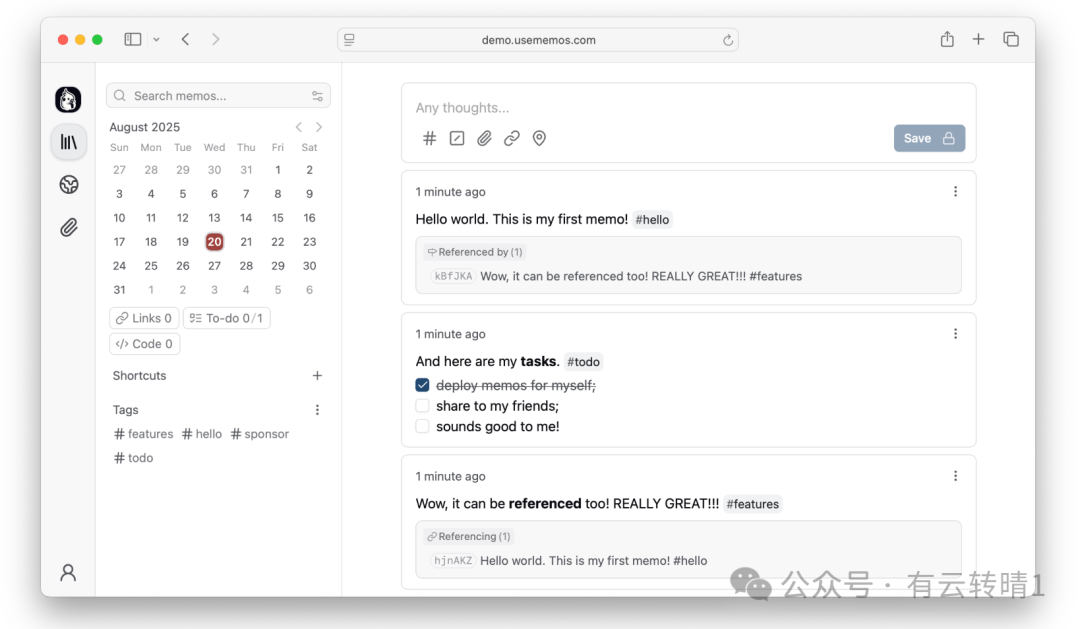Go back in browser history

pos(185,39)
